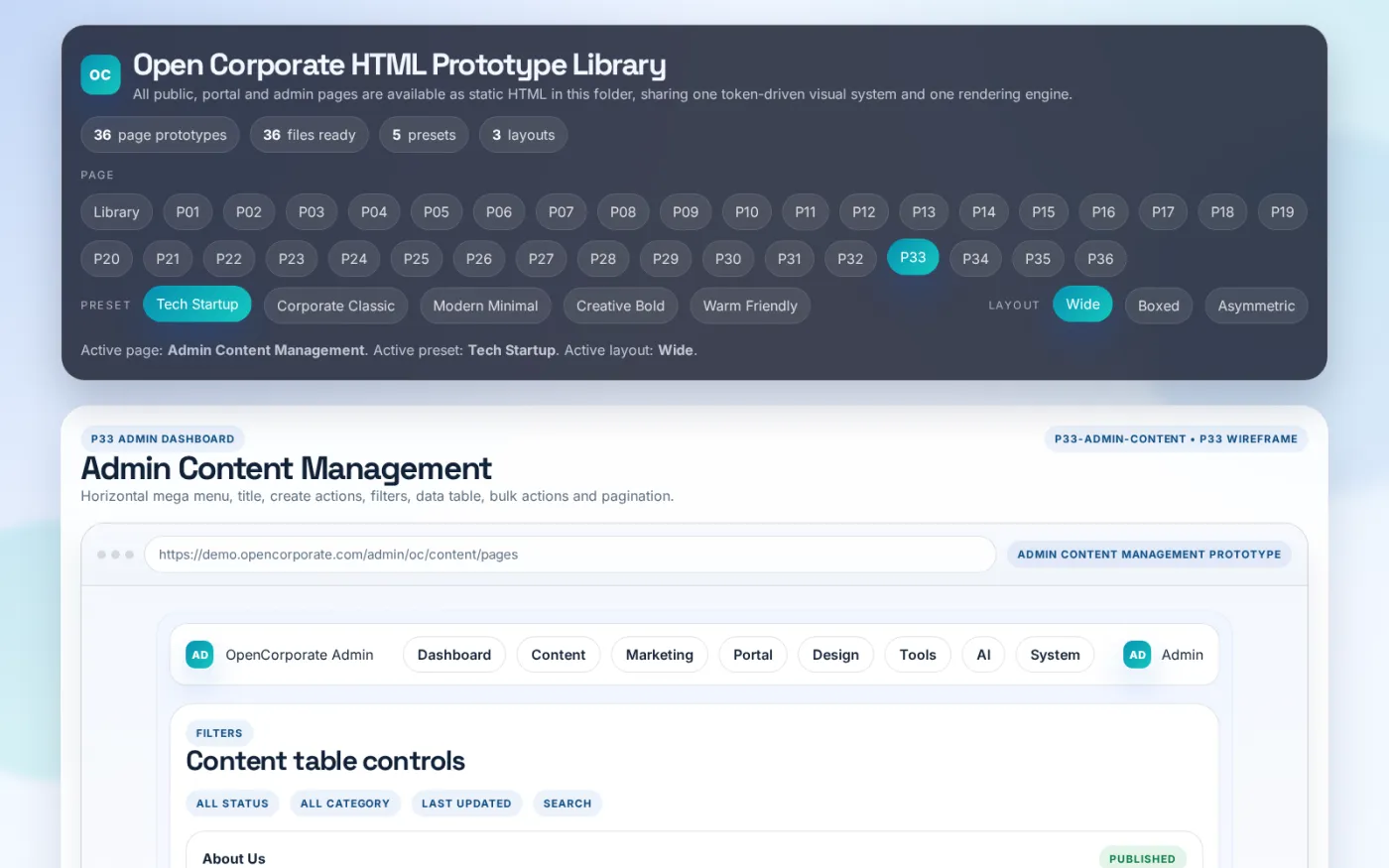Set layout to Asymmetric
This screenshot has width=1389, height=868.
click(1256, 306)
